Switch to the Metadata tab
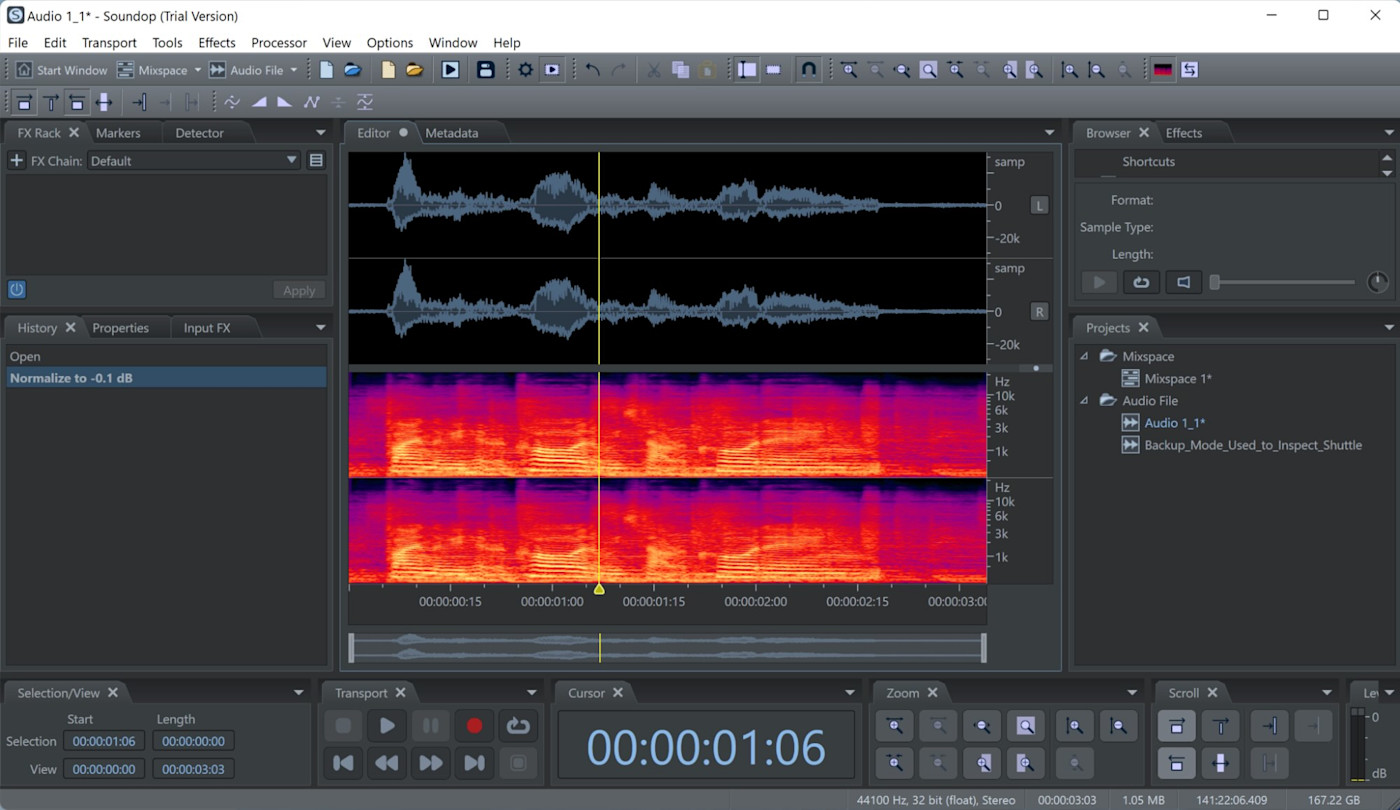Viewport: 1400px width, 810px height. pos(451,133)
